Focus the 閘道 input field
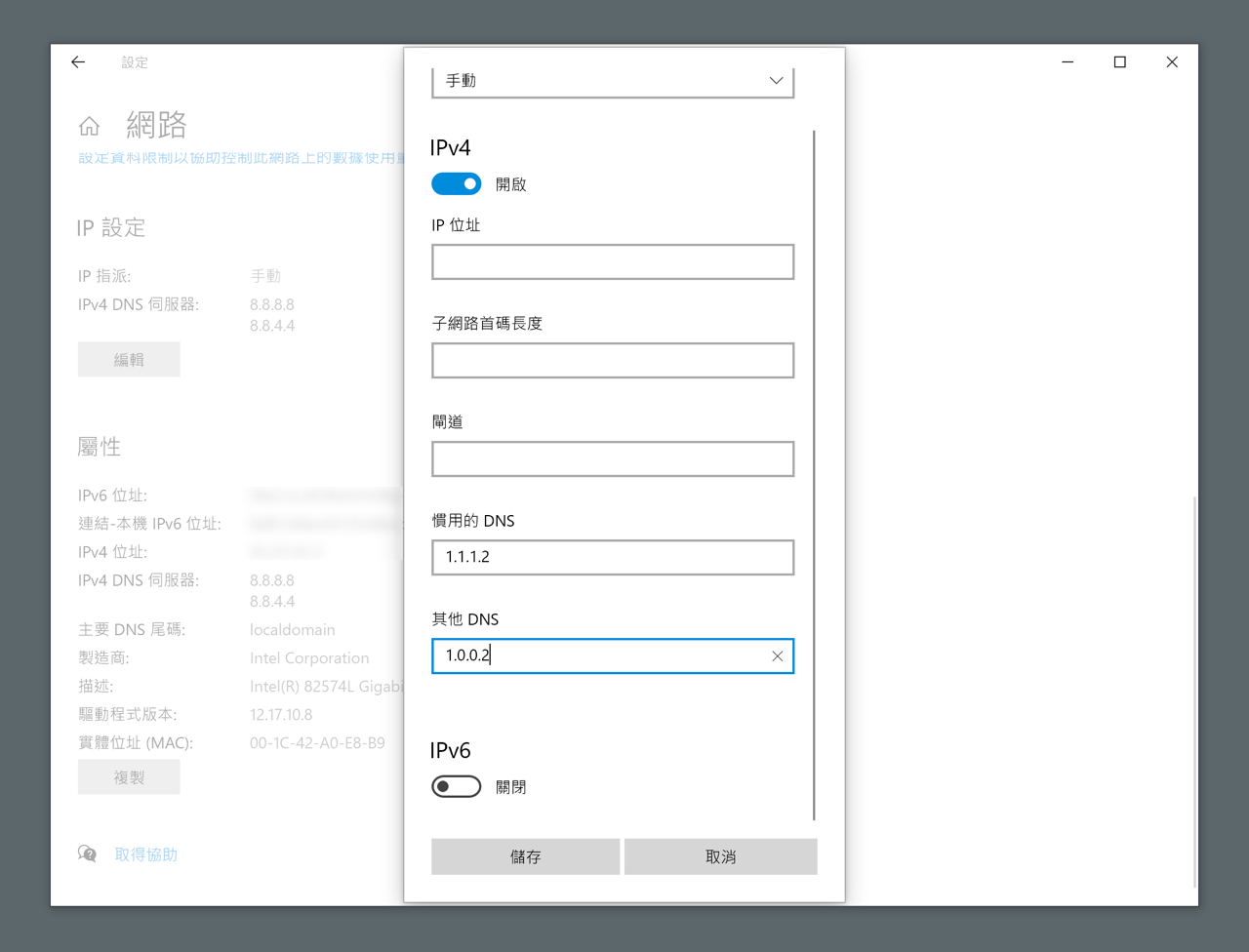Screen dimensions: 1249x952 [x=613, y=458]
